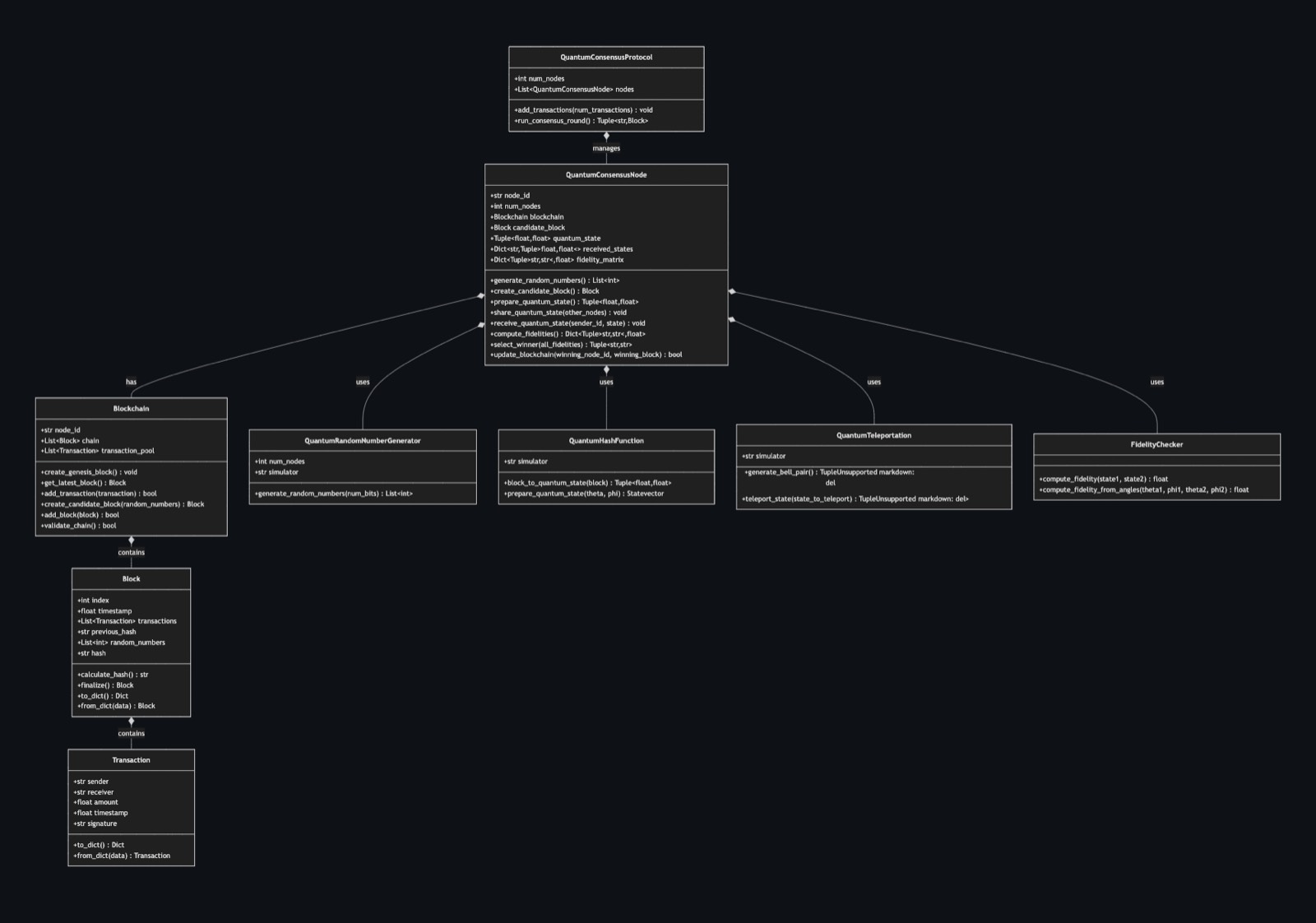Image resolution: width=1316 pixels, height=923 pixels.
Task: Select the update_blockchain method line
Action: pos(586,355)
